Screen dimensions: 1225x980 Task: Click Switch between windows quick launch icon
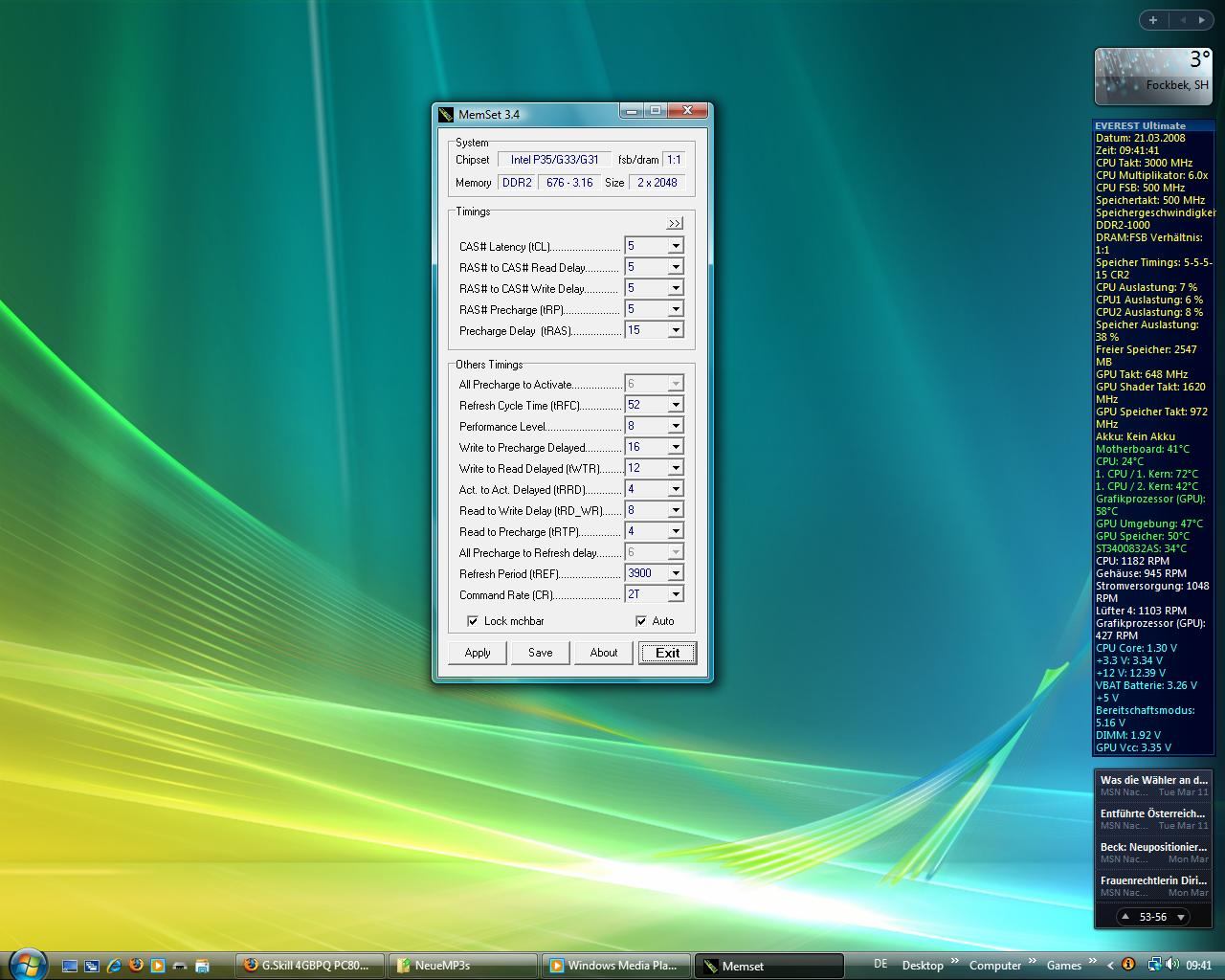coord(92,966)
